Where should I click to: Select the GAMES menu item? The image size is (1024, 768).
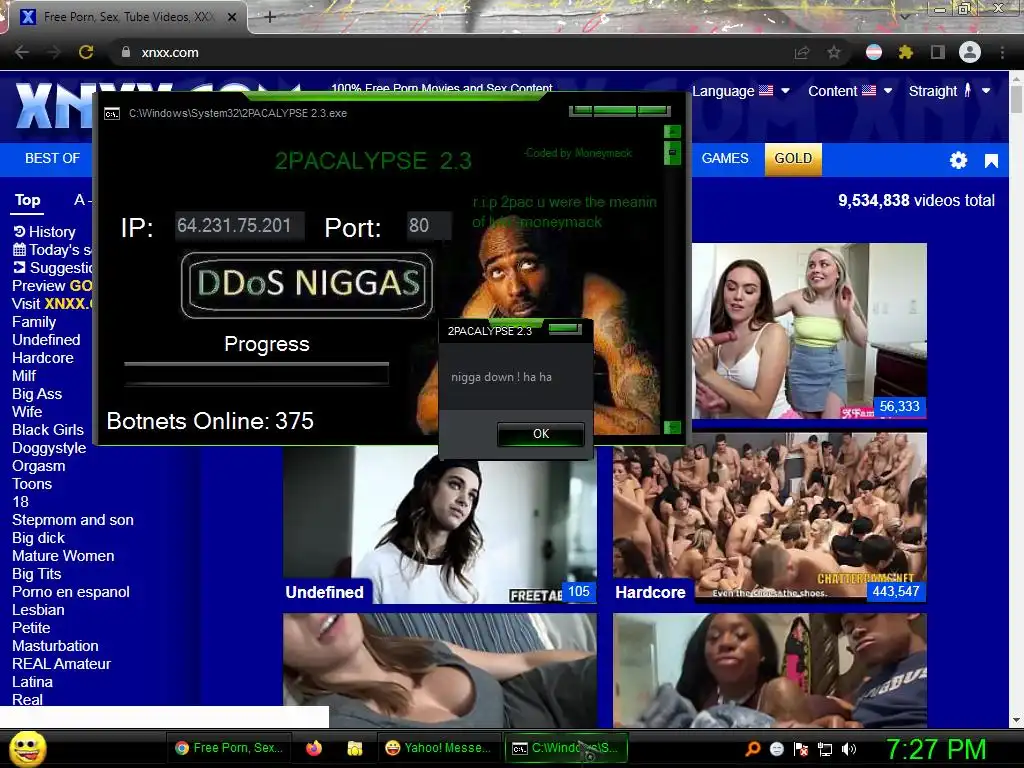725,159
